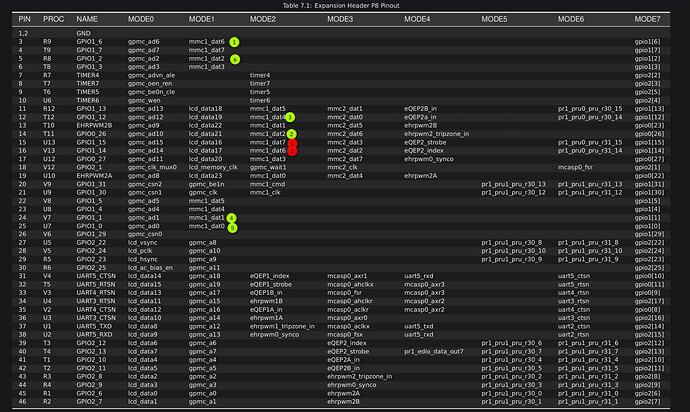The image size is (690, 412).
Task: Click the MODE0 column header
Action: 141,19
